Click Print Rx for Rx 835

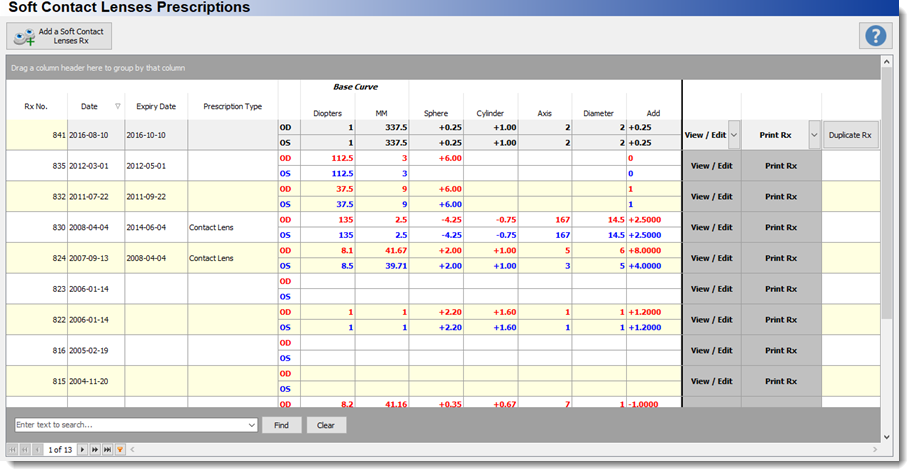tap(781, 166)
